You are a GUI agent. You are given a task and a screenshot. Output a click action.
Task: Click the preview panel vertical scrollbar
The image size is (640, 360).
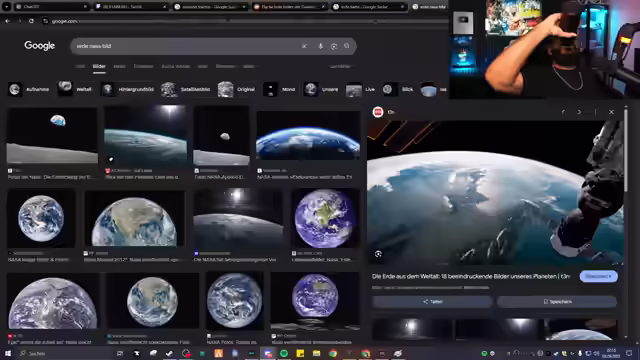tap(626, 149)
